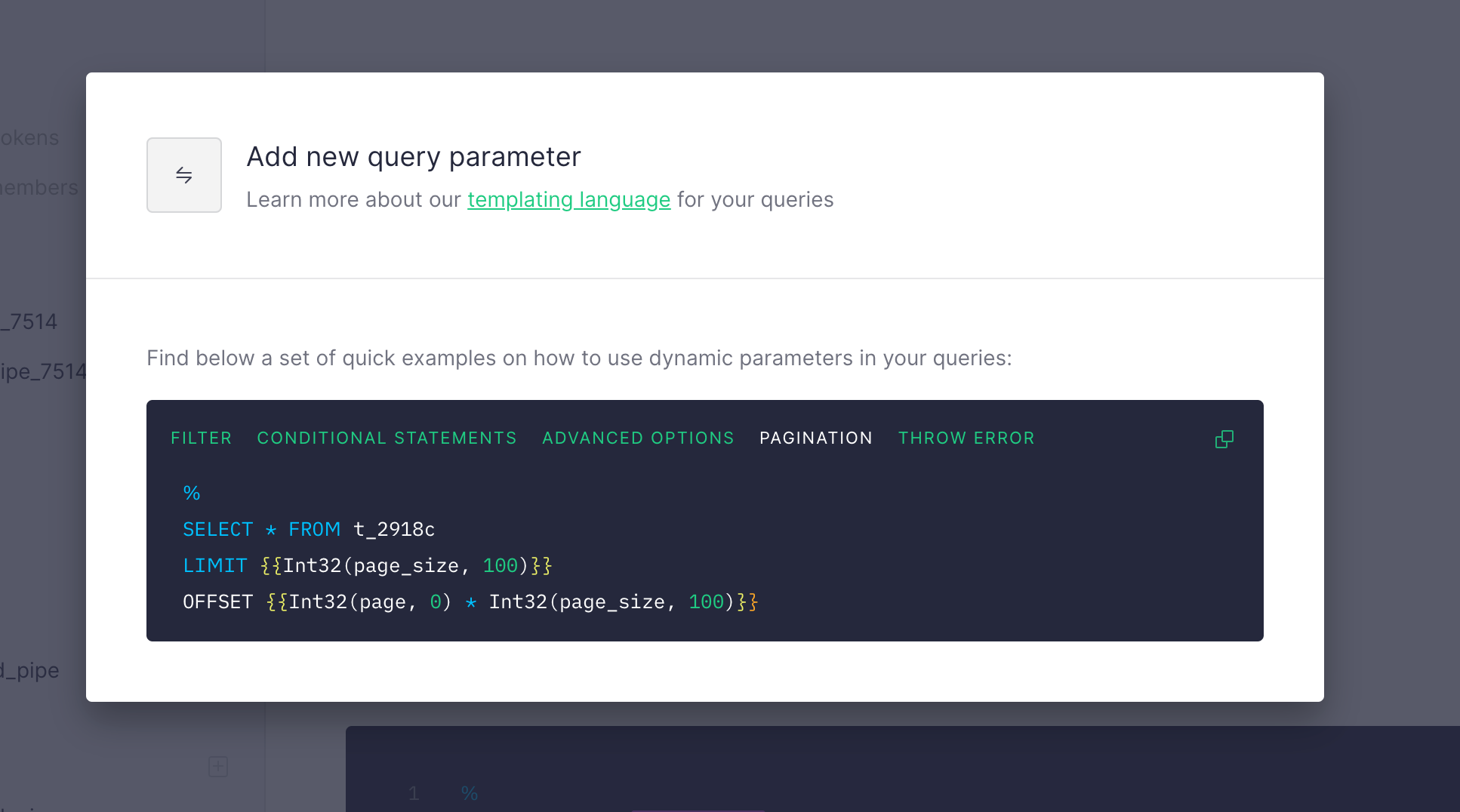Open the CONDITIONAL STATEMENTS tab
1460x812 pixels.
pyautogui.click(x=387, y=438)
